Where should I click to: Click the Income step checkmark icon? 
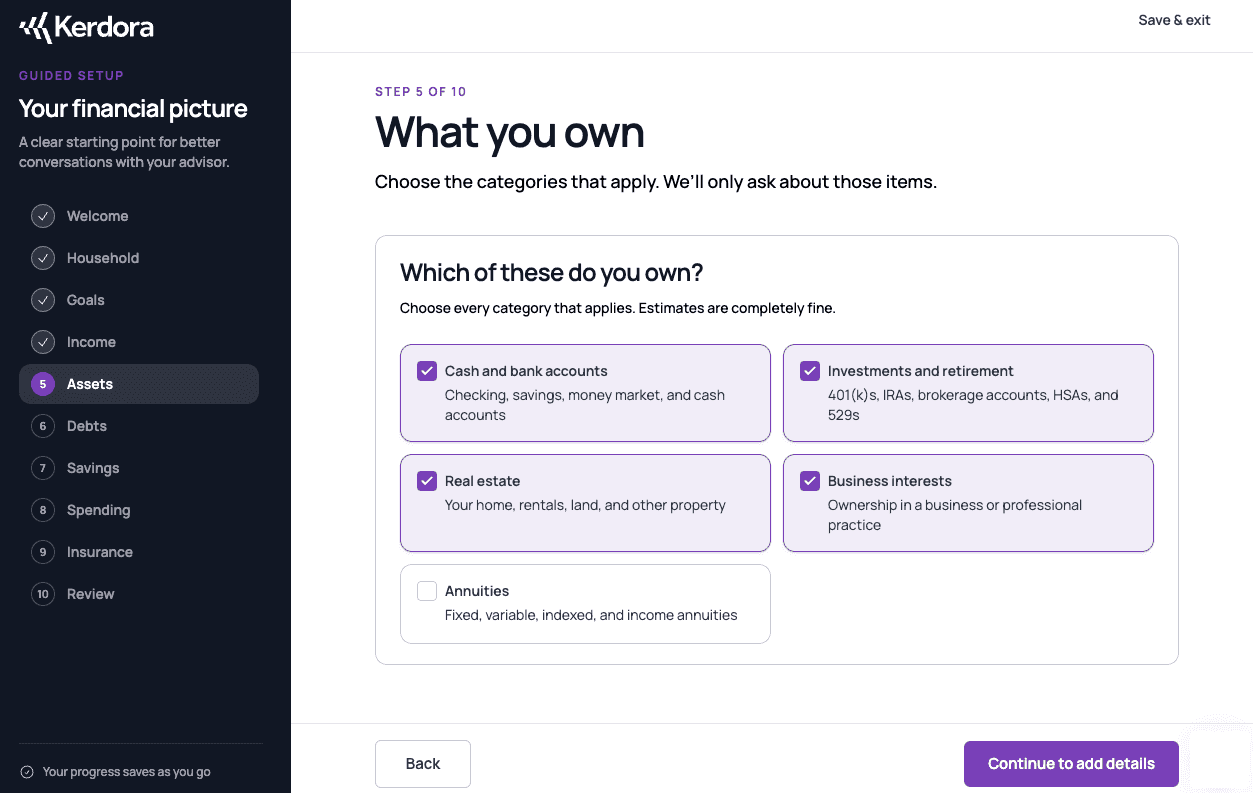point(42,342)
